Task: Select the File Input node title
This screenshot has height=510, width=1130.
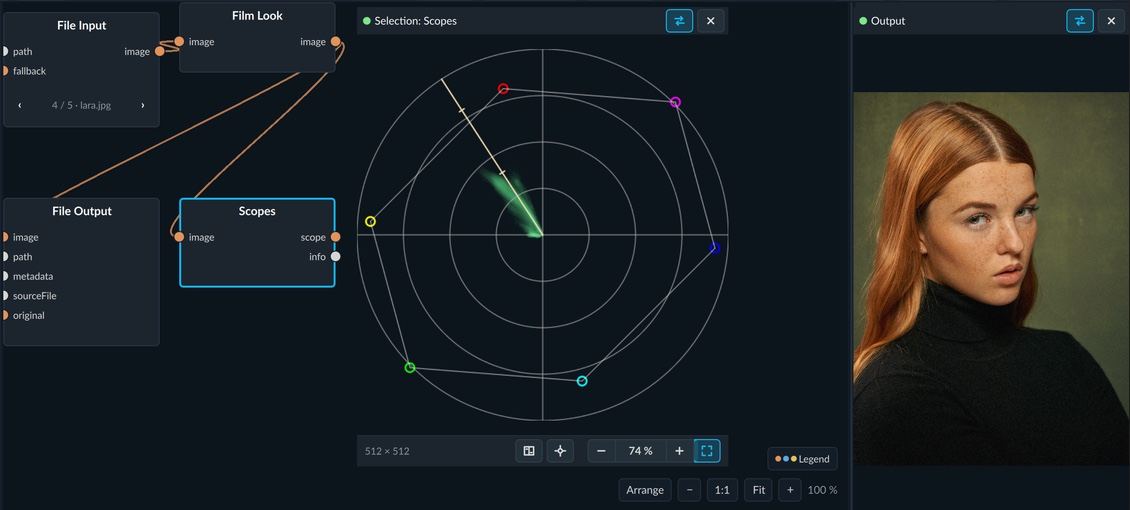Action: pos(81,25)
